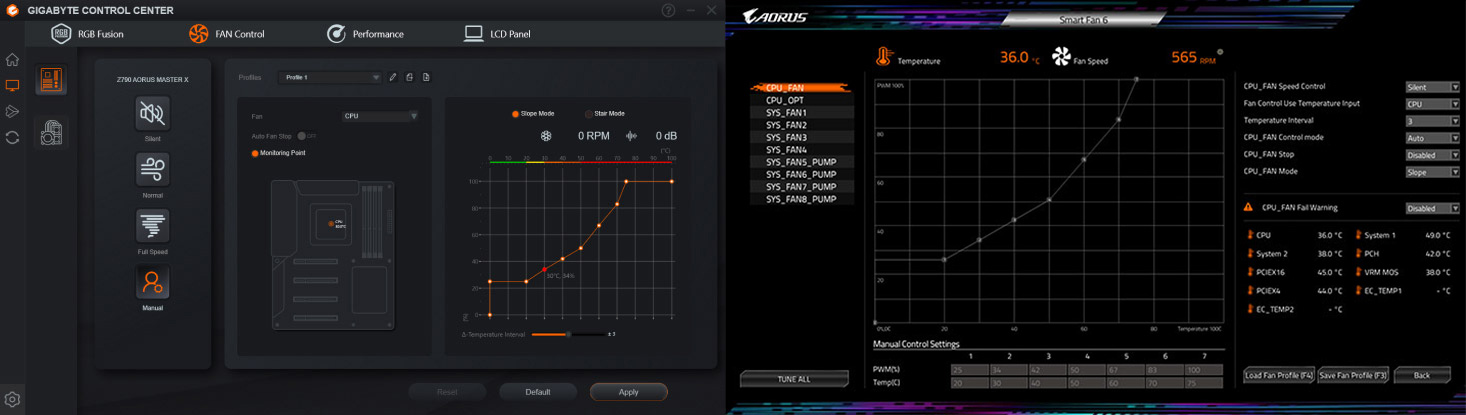This screenshot has height=415, width=1466.
Task: Select Slope Mode radio button
Action: [x=515, y=114]
